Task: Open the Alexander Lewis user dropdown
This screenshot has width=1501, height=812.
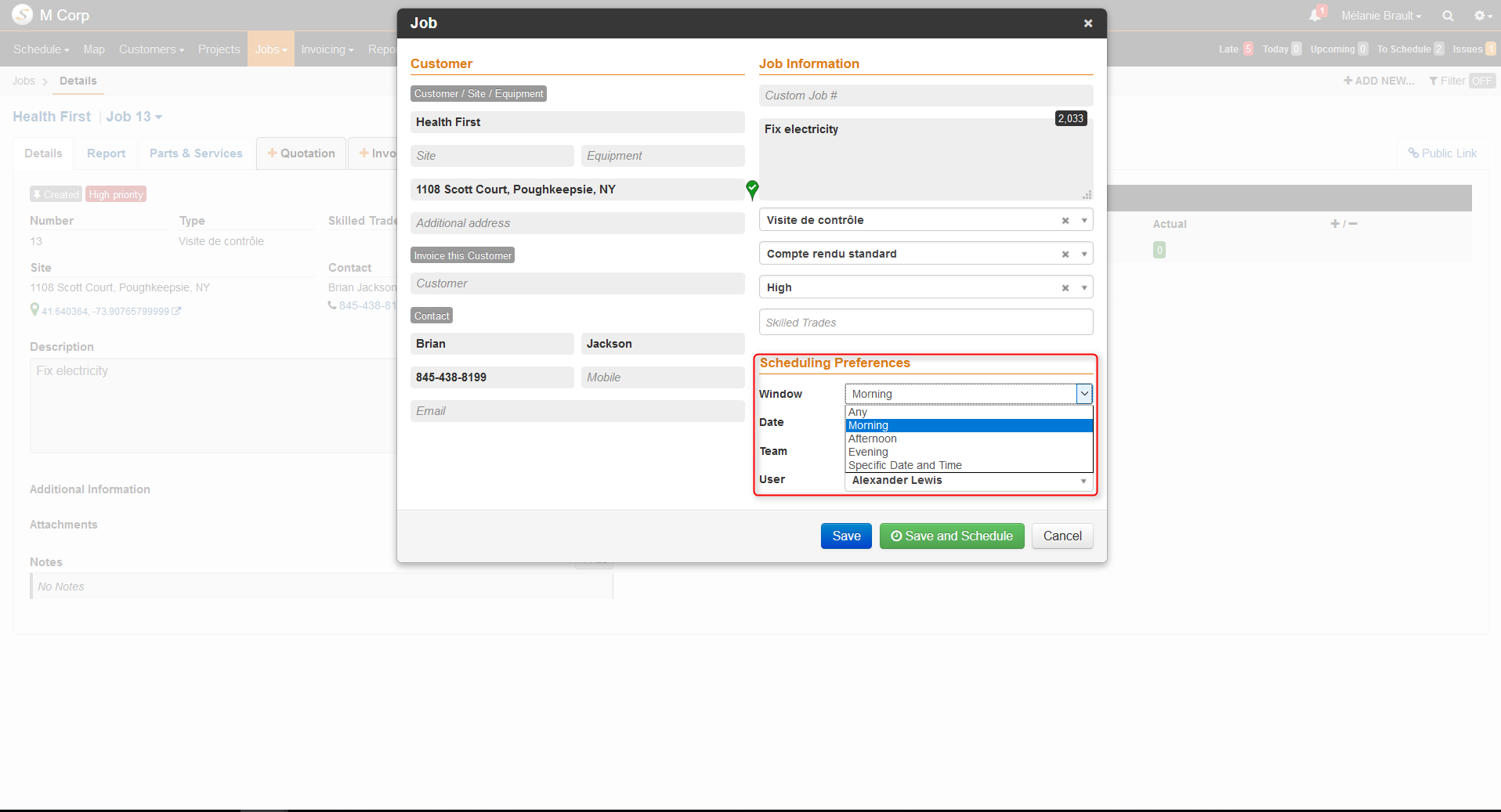Action: pos(969,481)
